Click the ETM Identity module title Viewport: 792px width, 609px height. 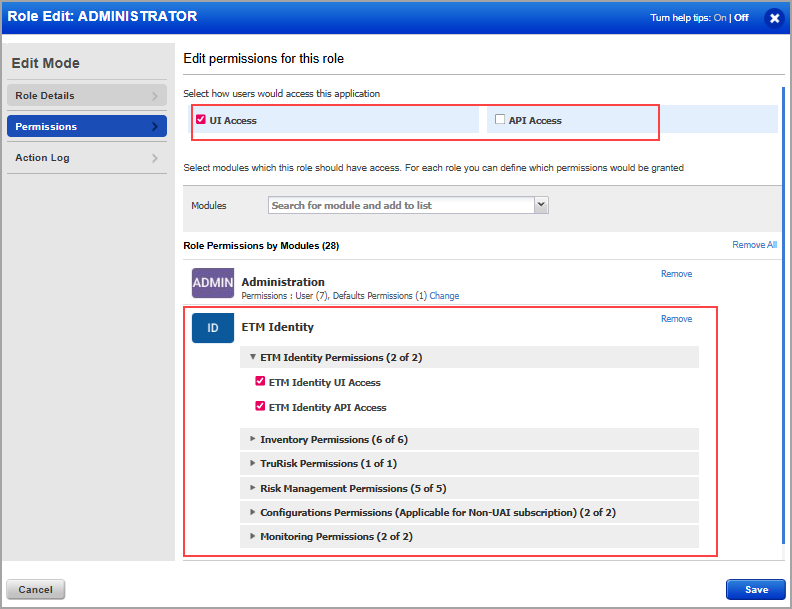coord(277,327)
